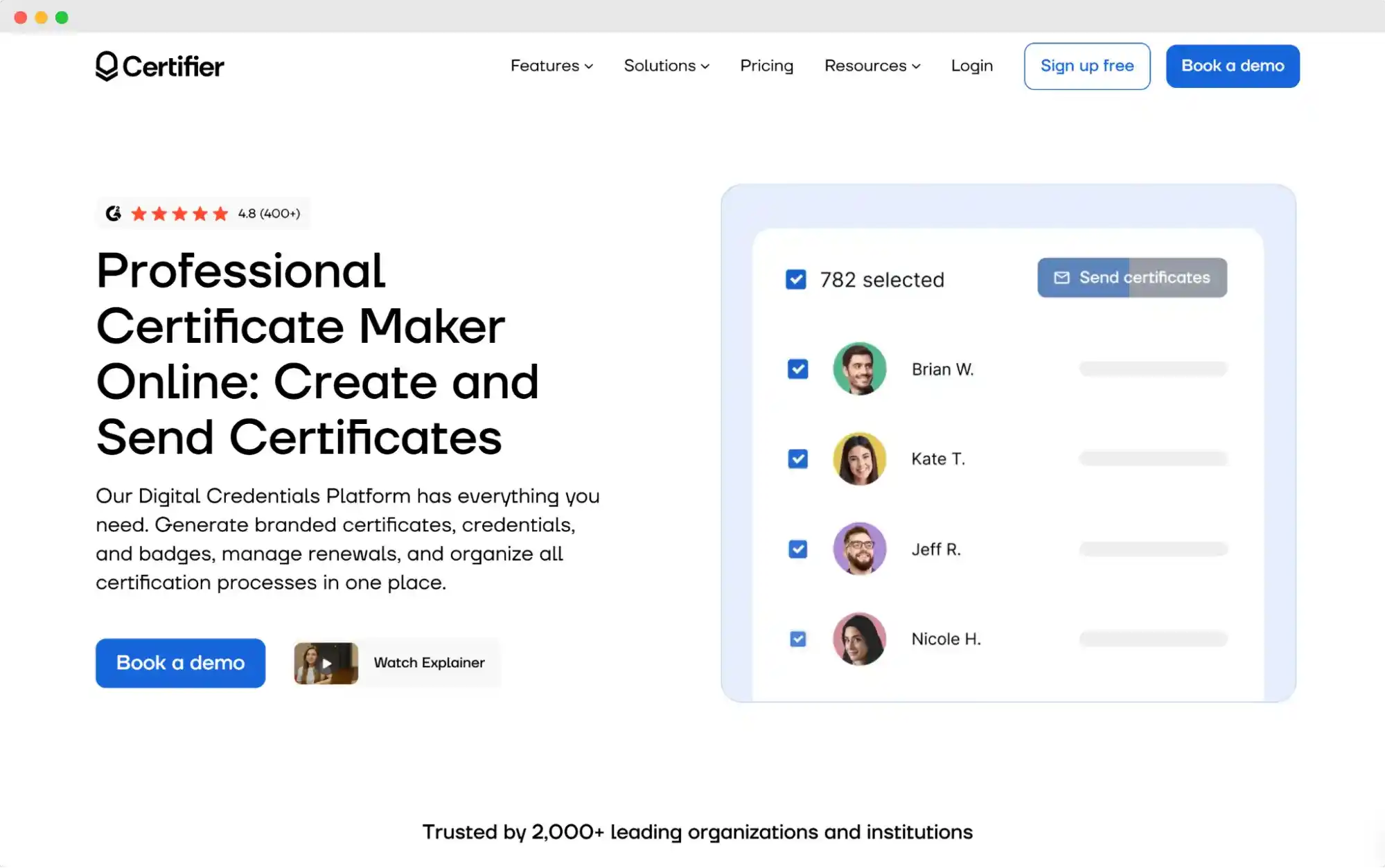The width and height of the screenshot is (1385, 868).
Task: Toggle the checkbox beside Nicole H.
Action: tap(797, 639)
